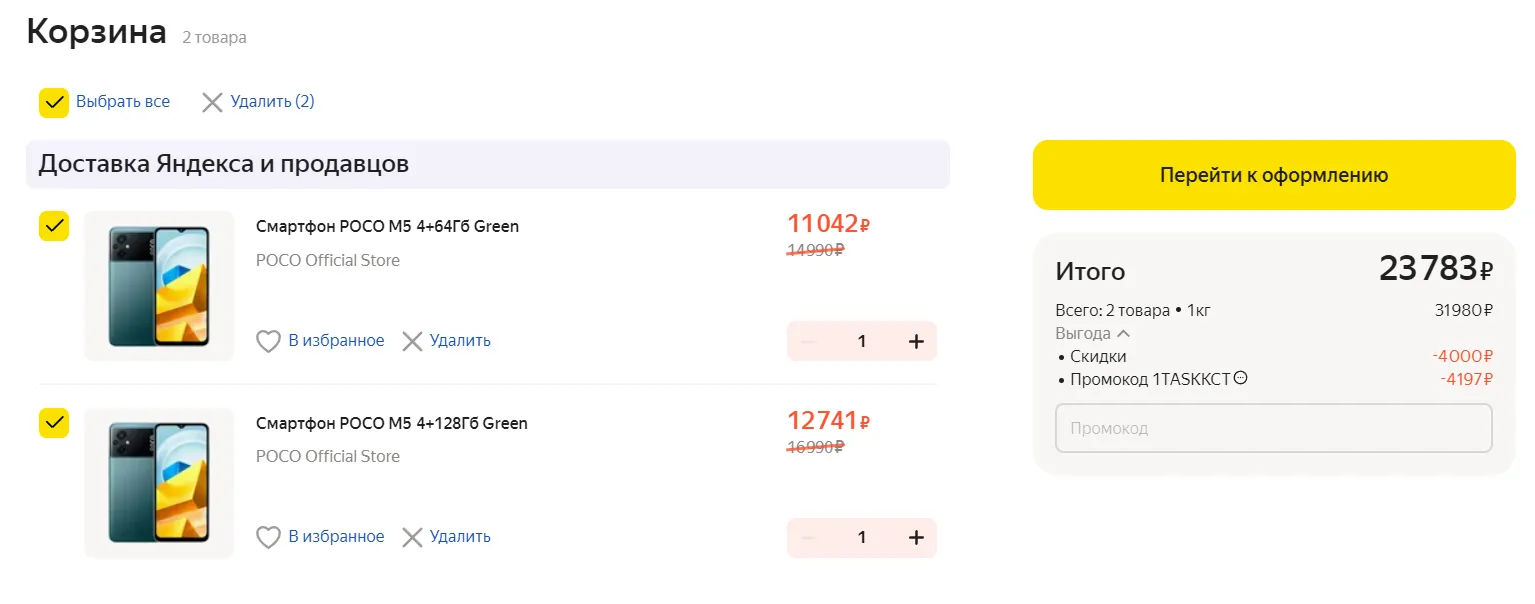
Task: Click heart icon for POCO M5 4+64Гб
Action: tap(268, 342)
